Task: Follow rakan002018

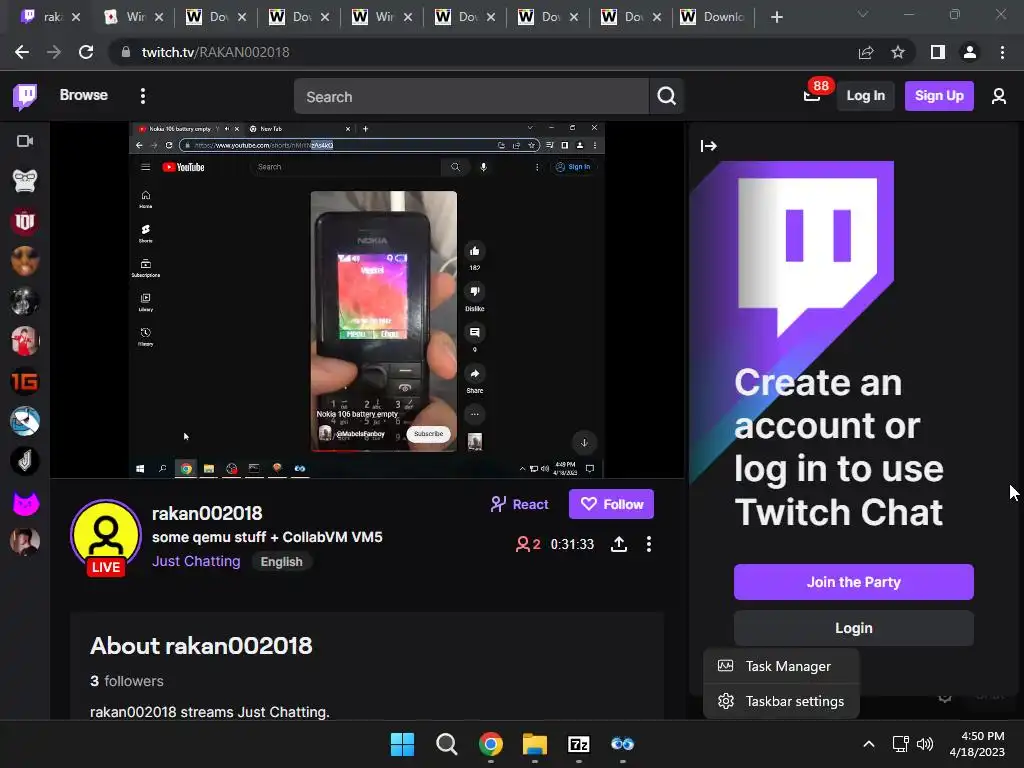Action: [611, 504]
